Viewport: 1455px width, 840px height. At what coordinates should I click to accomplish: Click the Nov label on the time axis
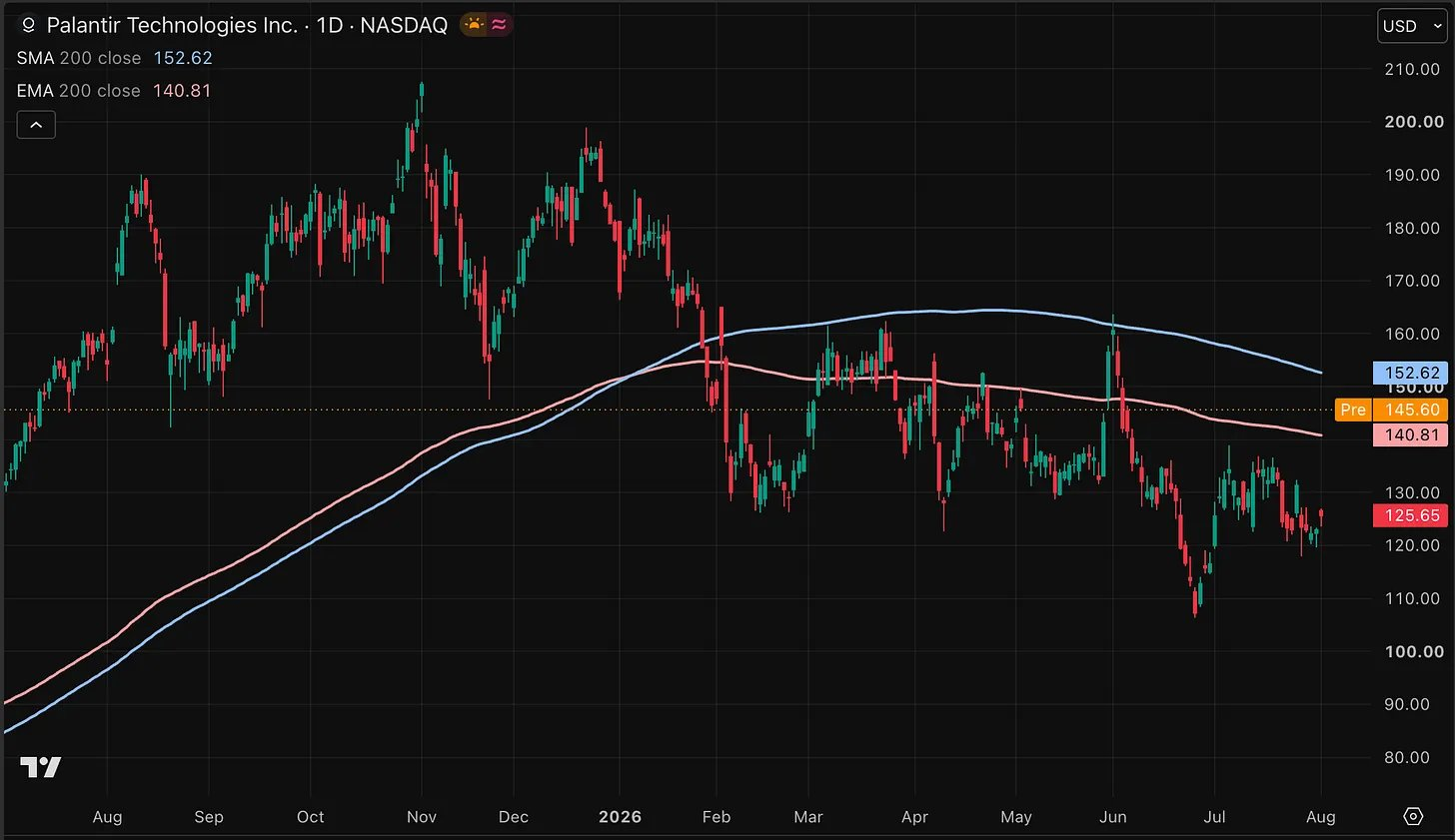click(422, 817)
